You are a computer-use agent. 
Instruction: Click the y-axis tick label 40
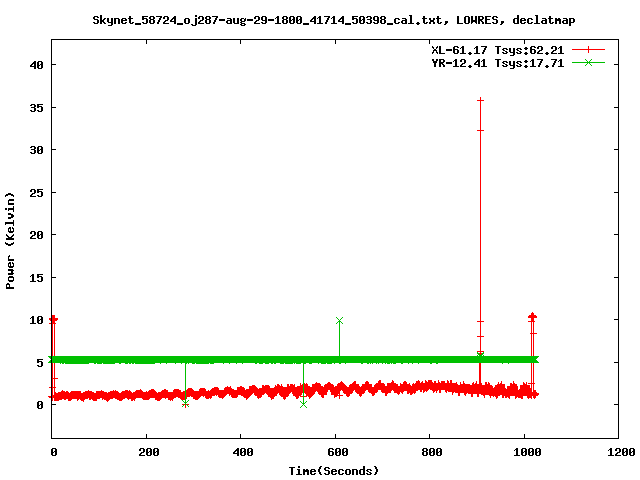click(x=37, y=65)
